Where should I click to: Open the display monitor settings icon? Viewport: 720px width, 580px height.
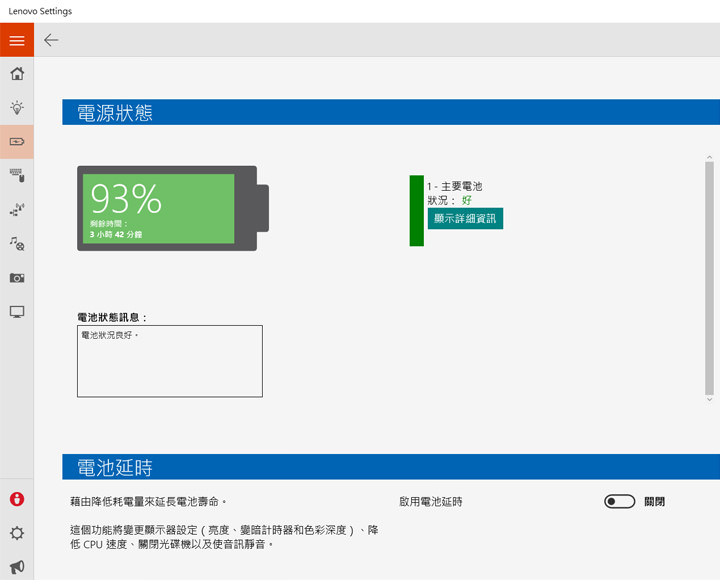tap(17, 312)
